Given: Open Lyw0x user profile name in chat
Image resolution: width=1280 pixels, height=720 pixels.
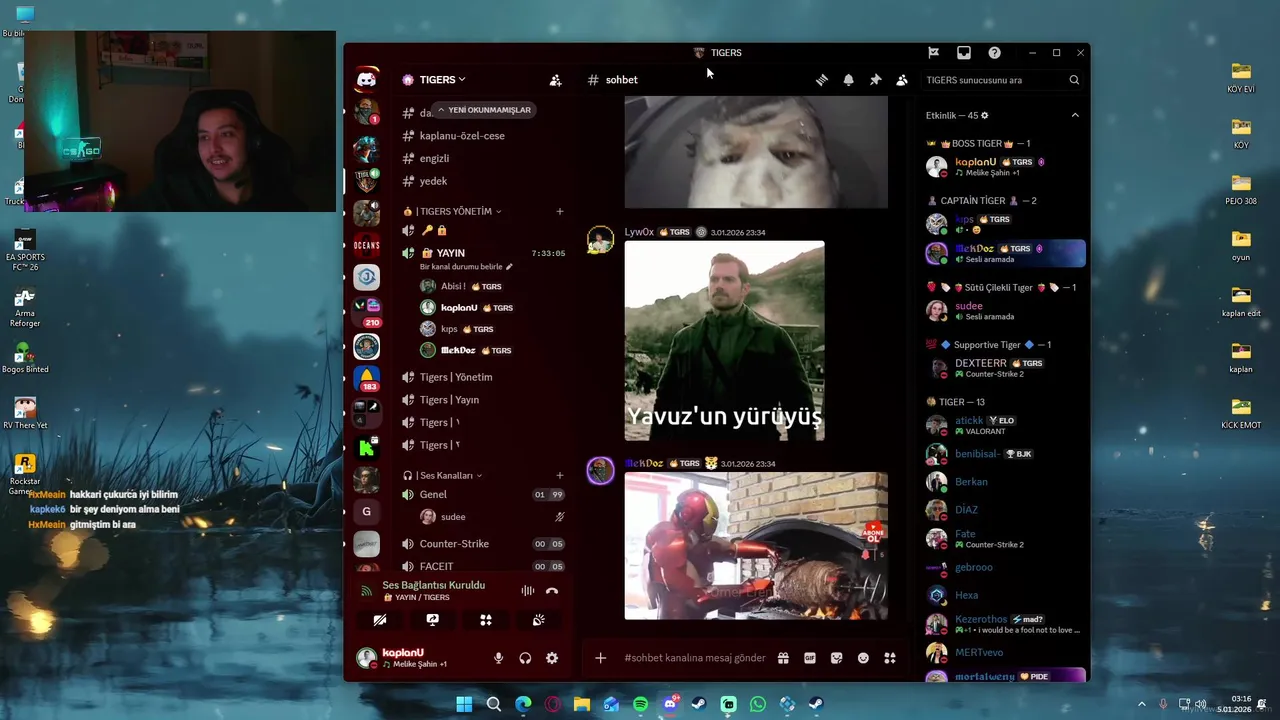Looking at the screenshot, I should 639,232.
